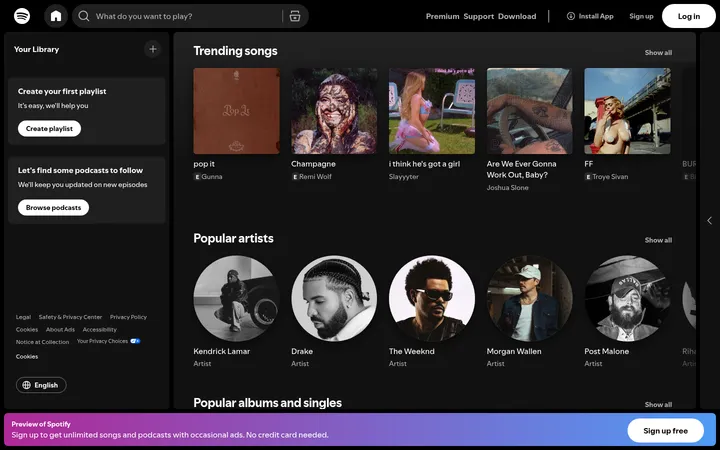Click 'Post Malone' name text
Viewport: 720px width, 450px height.
point(607,351)
